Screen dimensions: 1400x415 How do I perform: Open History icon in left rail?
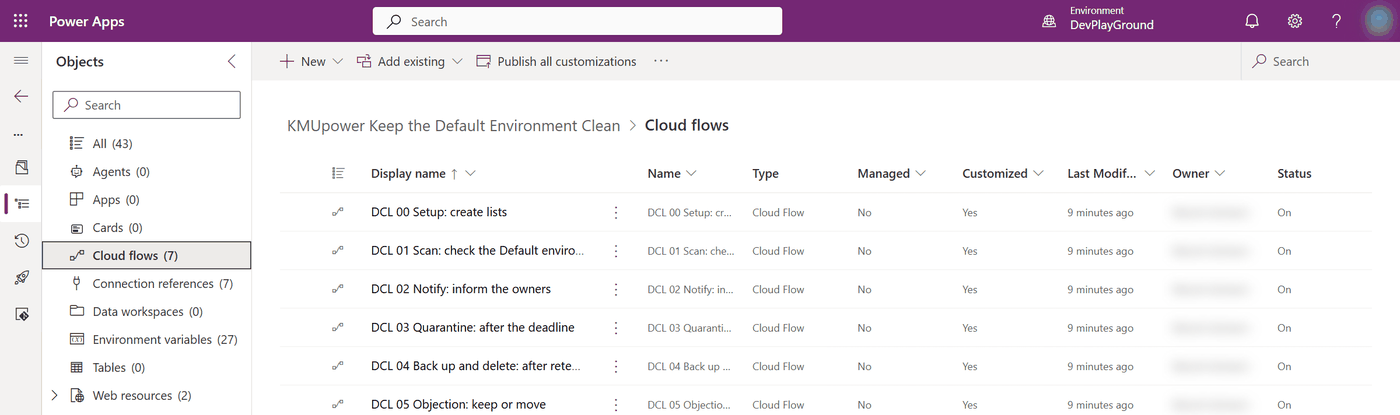point(21,240)
